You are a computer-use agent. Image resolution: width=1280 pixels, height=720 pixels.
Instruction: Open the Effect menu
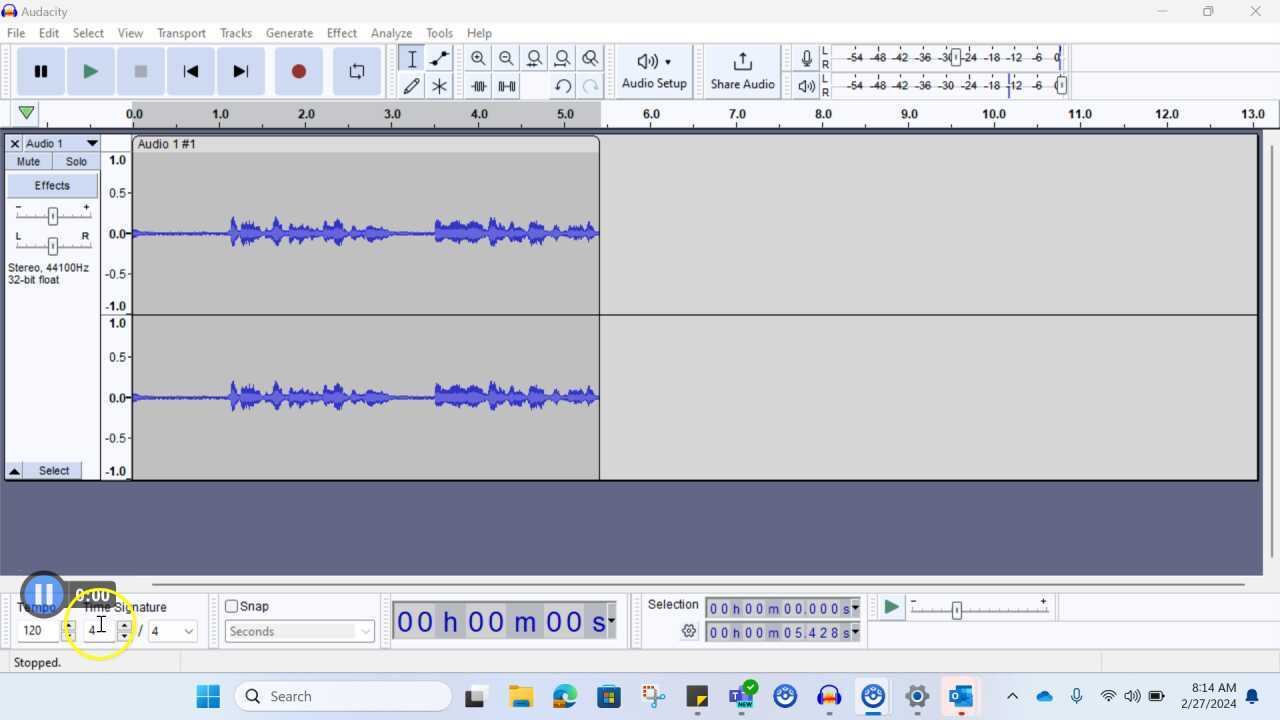(x=341, y=33)
